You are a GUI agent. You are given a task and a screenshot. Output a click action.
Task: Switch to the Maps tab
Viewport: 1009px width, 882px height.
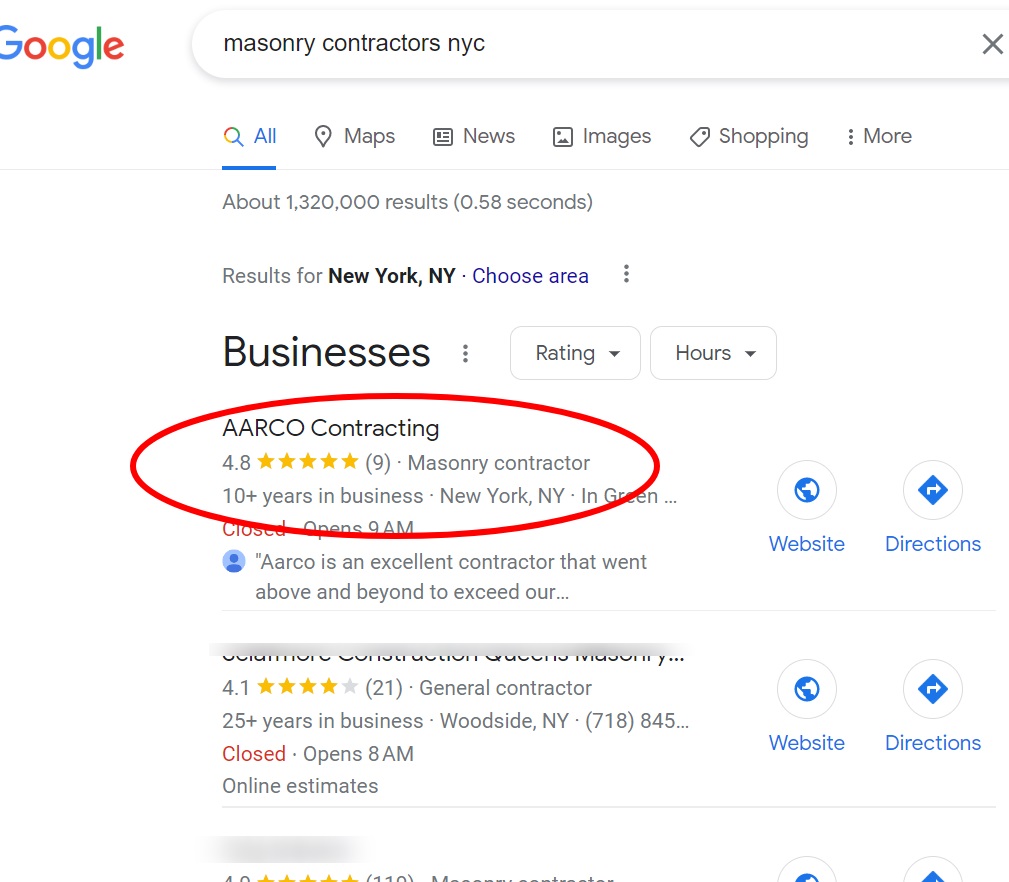354,136
